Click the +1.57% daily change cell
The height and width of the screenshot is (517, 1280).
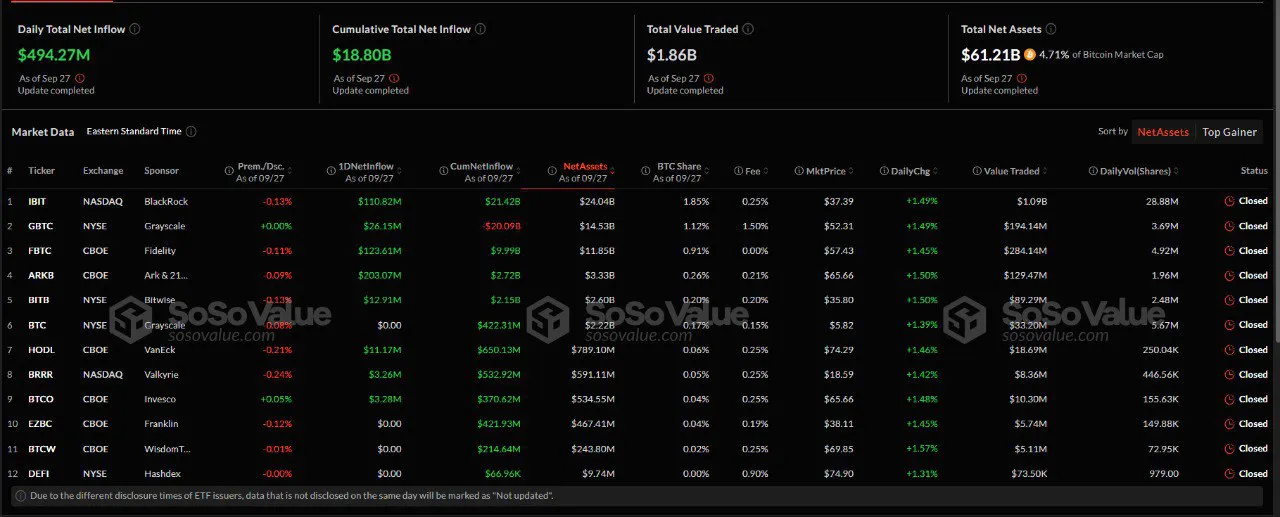pos(923,448)
